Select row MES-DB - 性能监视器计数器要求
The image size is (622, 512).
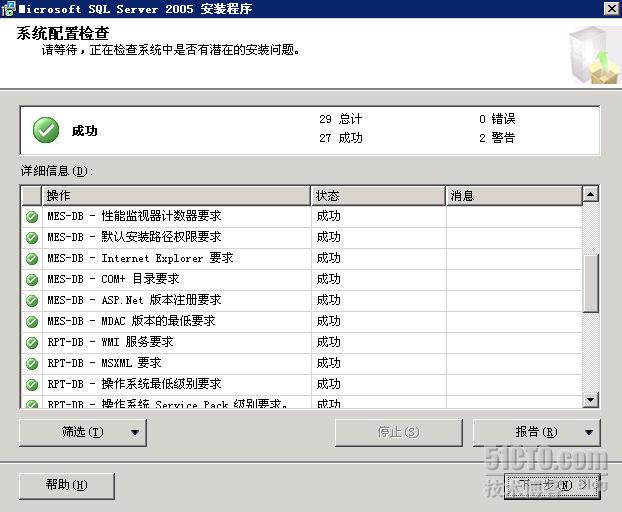301,217
